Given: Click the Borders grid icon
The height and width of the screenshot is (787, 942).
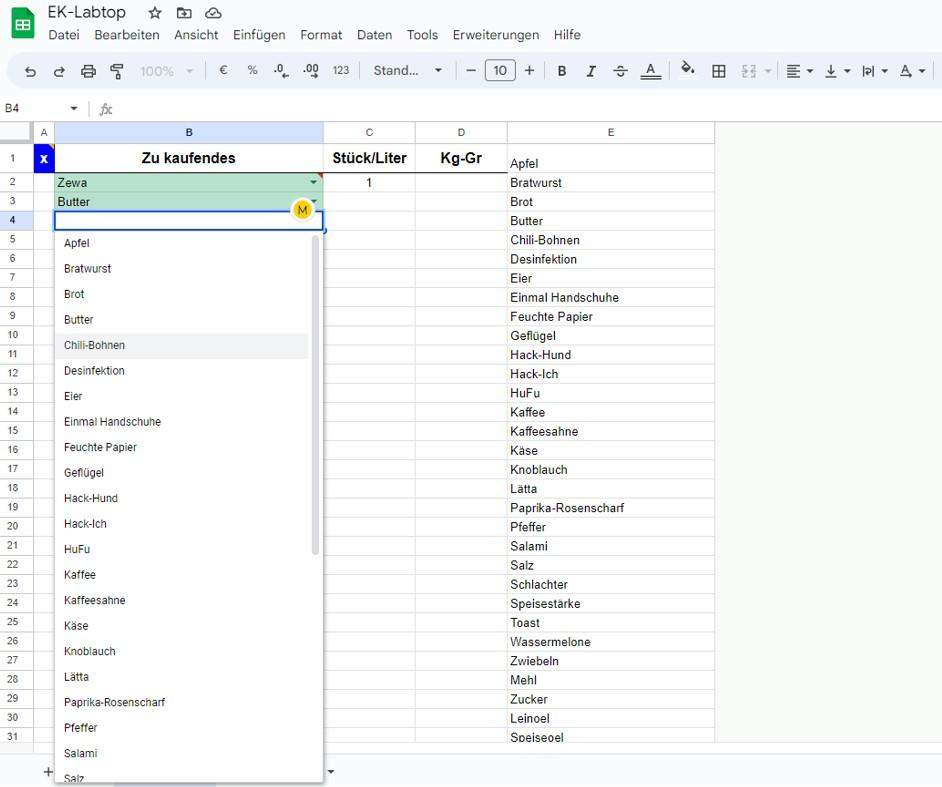Looking at the screenshot, I should tap(718, 71).
